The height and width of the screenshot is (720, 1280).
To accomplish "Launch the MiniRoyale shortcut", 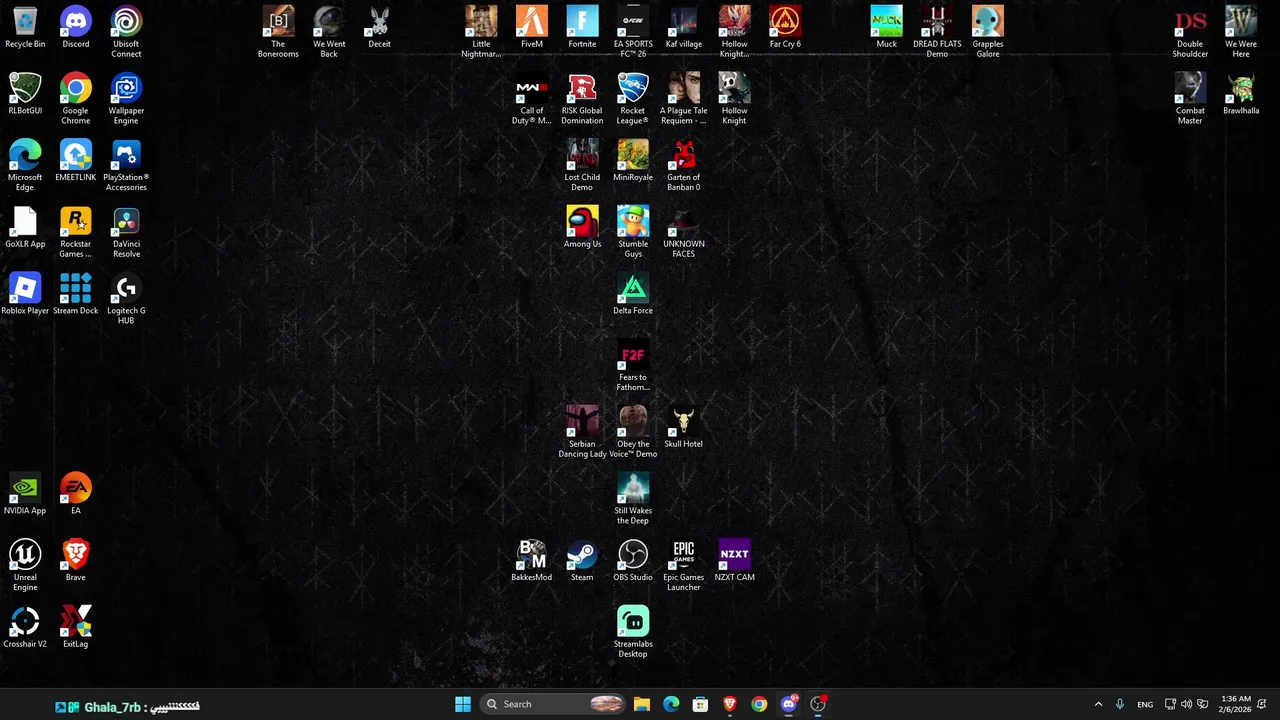I will pyautogui.click(x=633, y=161).
